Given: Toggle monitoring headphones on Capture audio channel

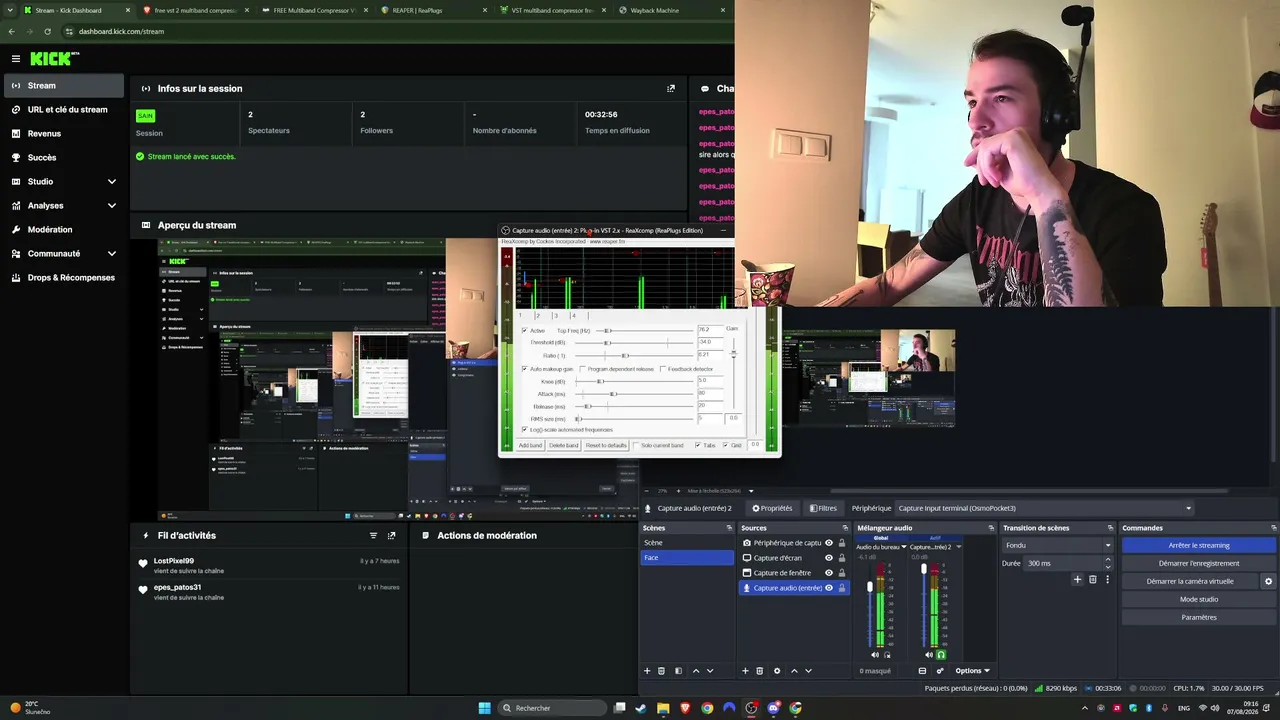Looking at the screenshot, I should (x=941, y=655).
